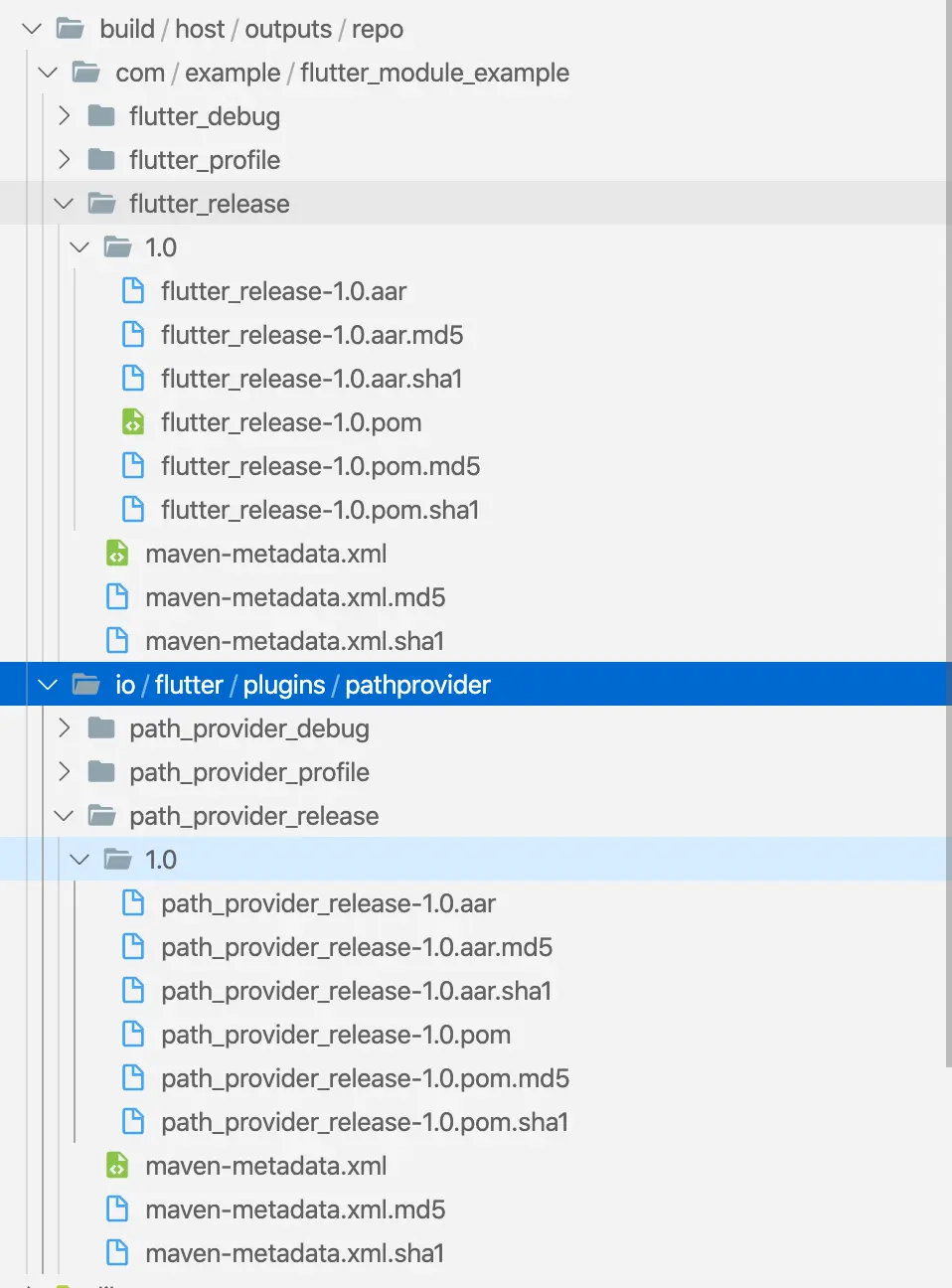
Task: Click the file icon of flutter_release-1.0.pom.sha1
Action: [133, 510]
